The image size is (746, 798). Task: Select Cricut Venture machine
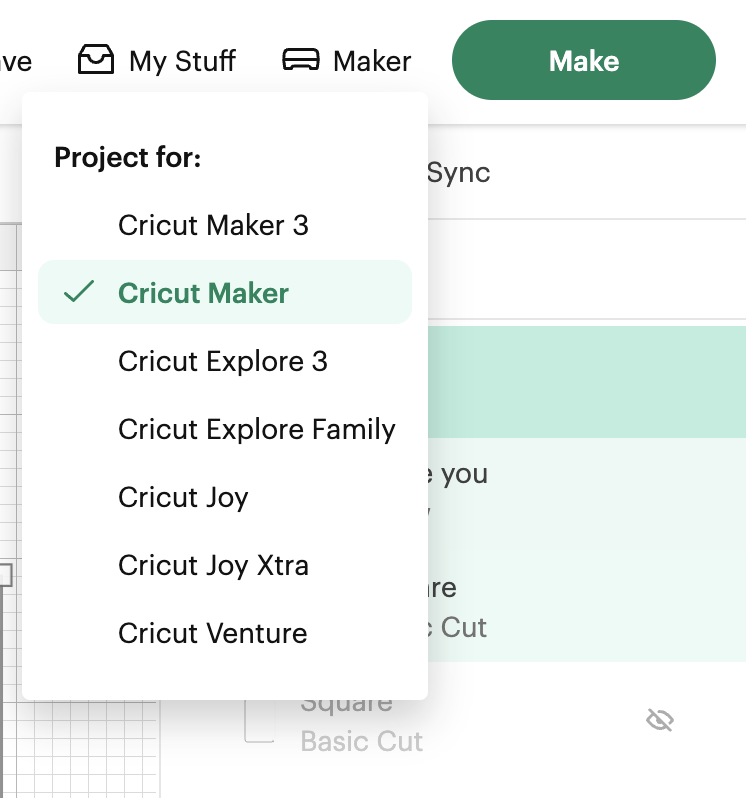coord(225,633)
